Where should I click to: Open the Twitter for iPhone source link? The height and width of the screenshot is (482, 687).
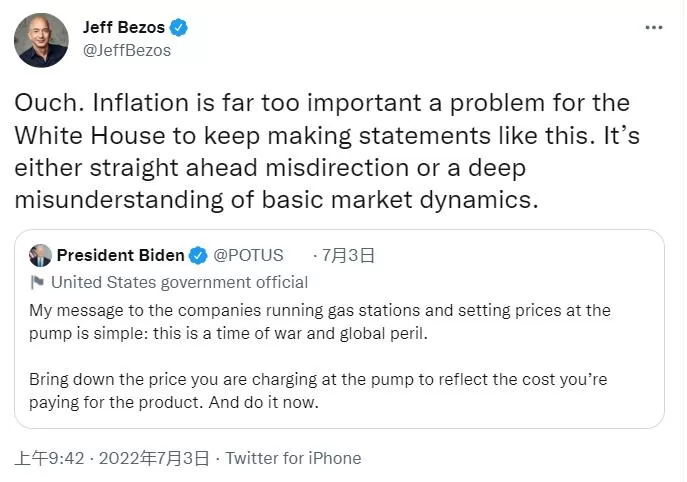pyautogui.click(x=294, y=458)
